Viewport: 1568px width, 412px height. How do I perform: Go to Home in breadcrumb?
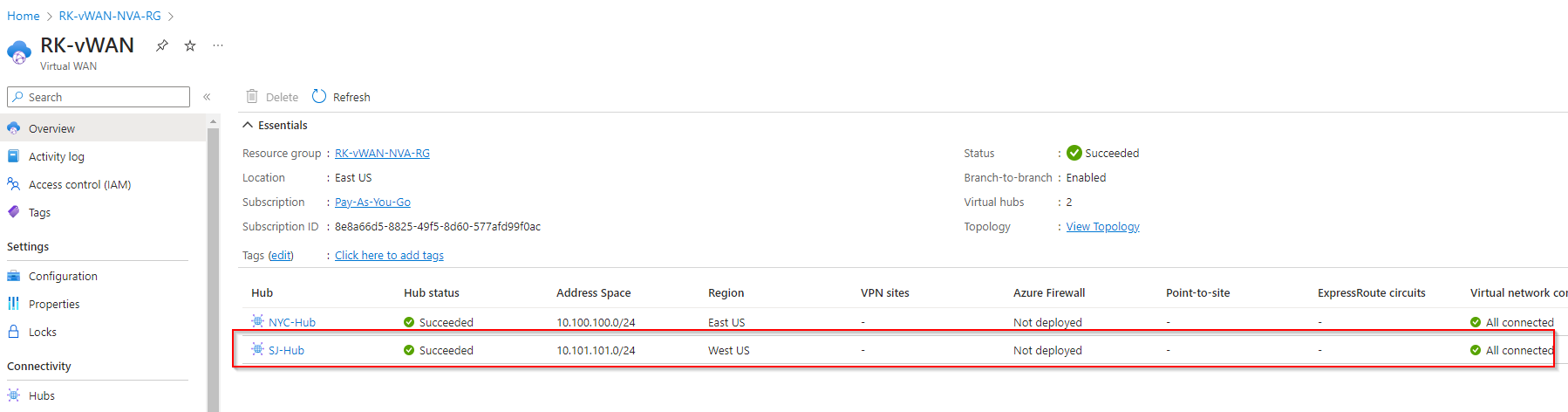point(24,16)
